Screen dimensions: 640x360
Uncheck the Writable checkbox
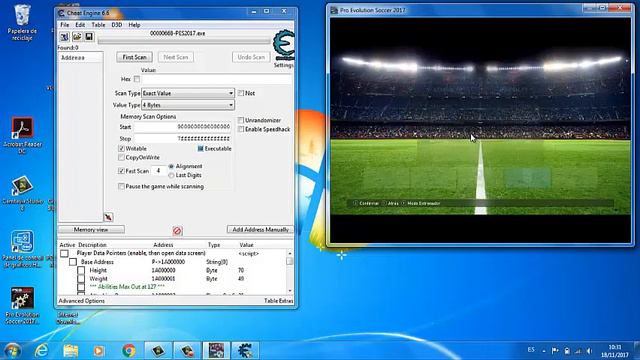click(121, 149)
